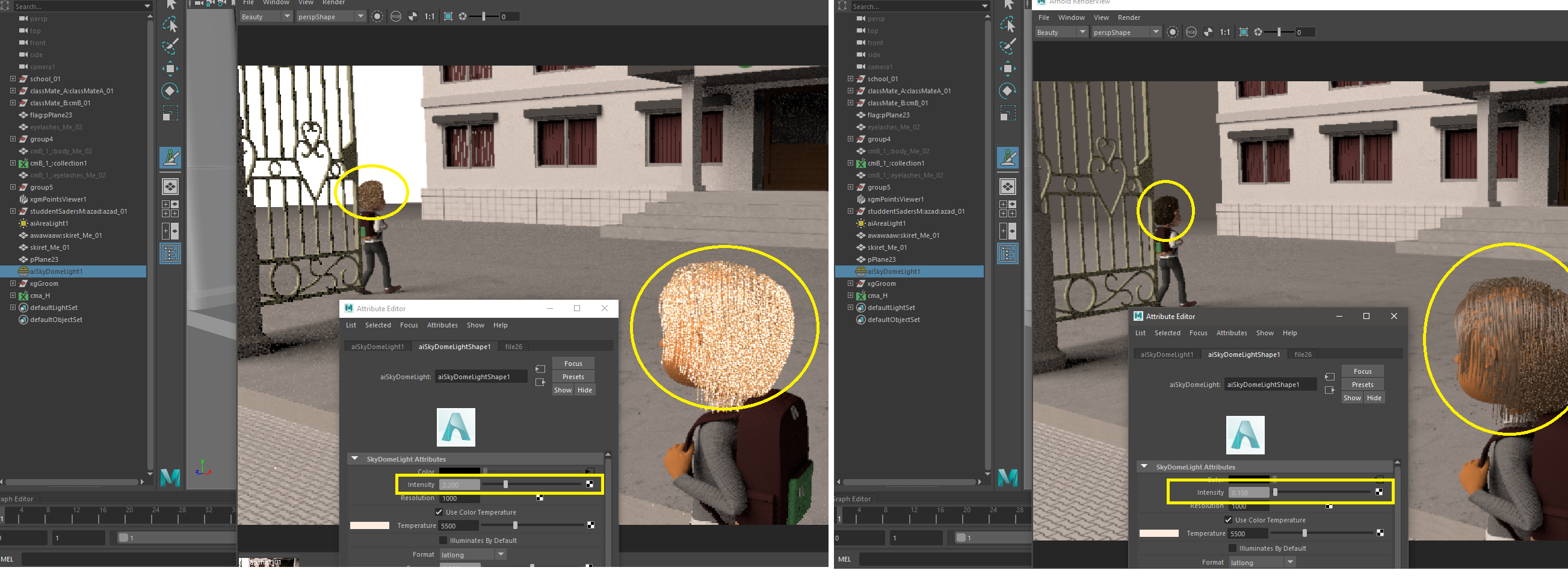Switch to the file26 tab in Attribute Editor

click(x=513, y=347)
